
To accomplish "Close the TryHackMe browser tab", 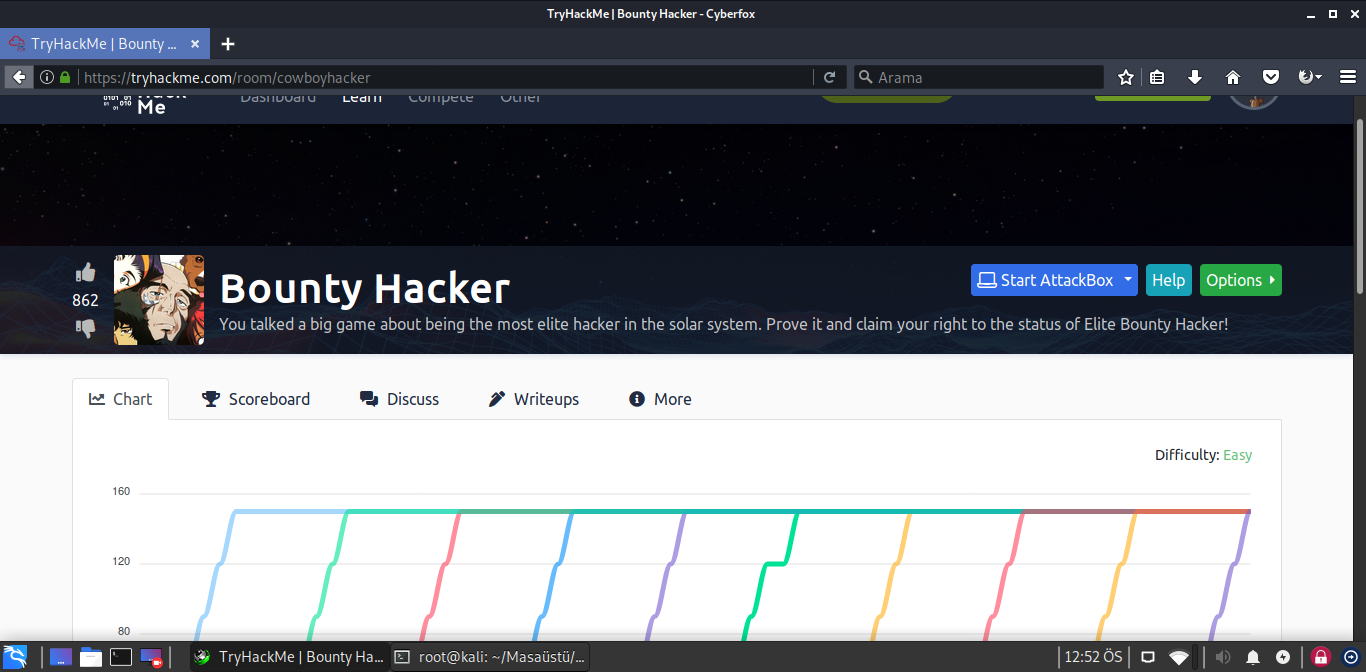I will coord(195,44).
